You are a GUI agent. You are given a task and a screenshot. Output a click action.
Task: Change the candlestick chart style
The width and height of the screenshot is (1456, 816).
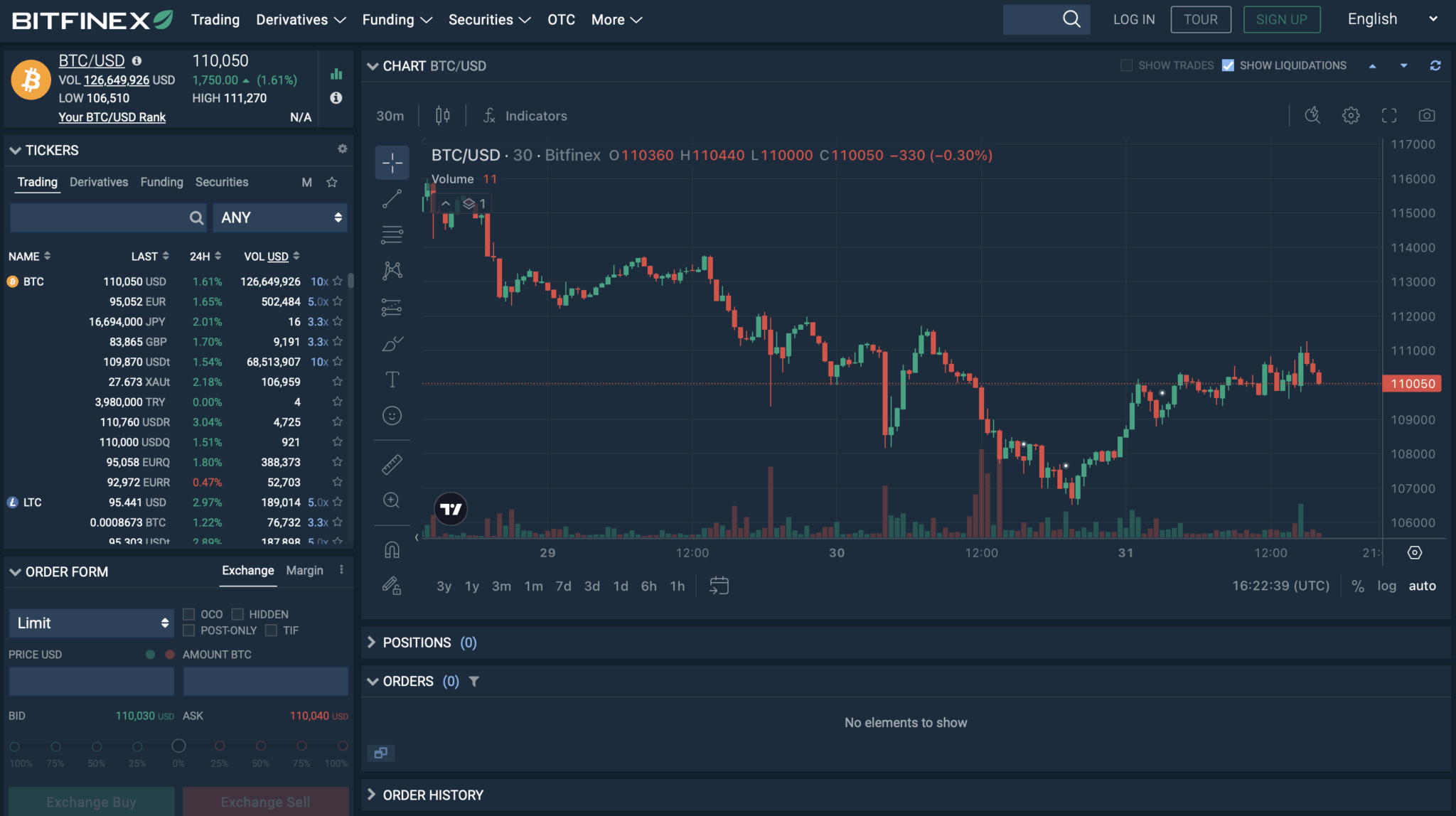[x=442, y=115]
